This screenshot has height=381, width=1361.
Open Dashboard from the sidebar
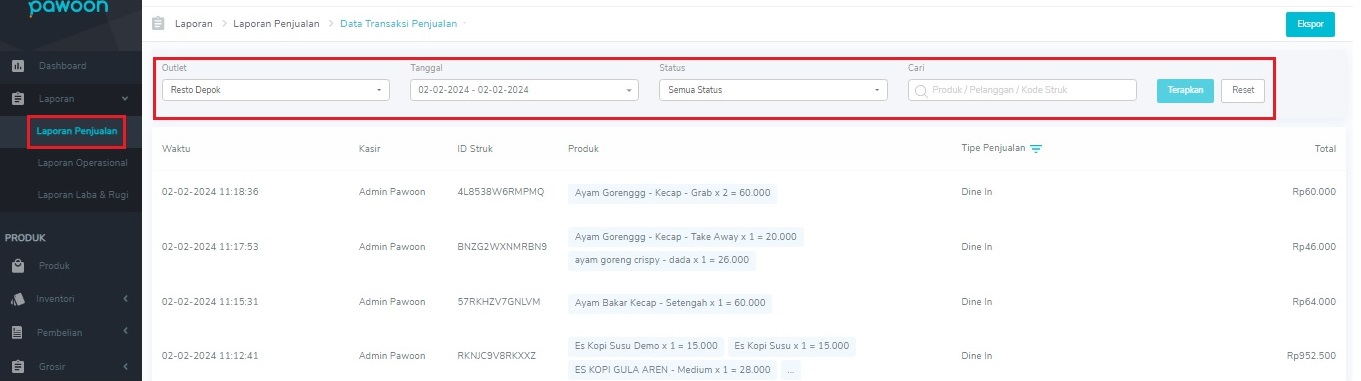click(63, 66)
